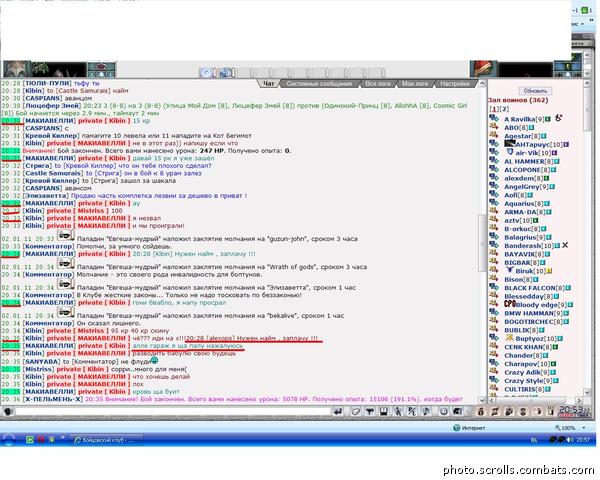Click the crossed-out figure icon in chat bar

[412, 411]
